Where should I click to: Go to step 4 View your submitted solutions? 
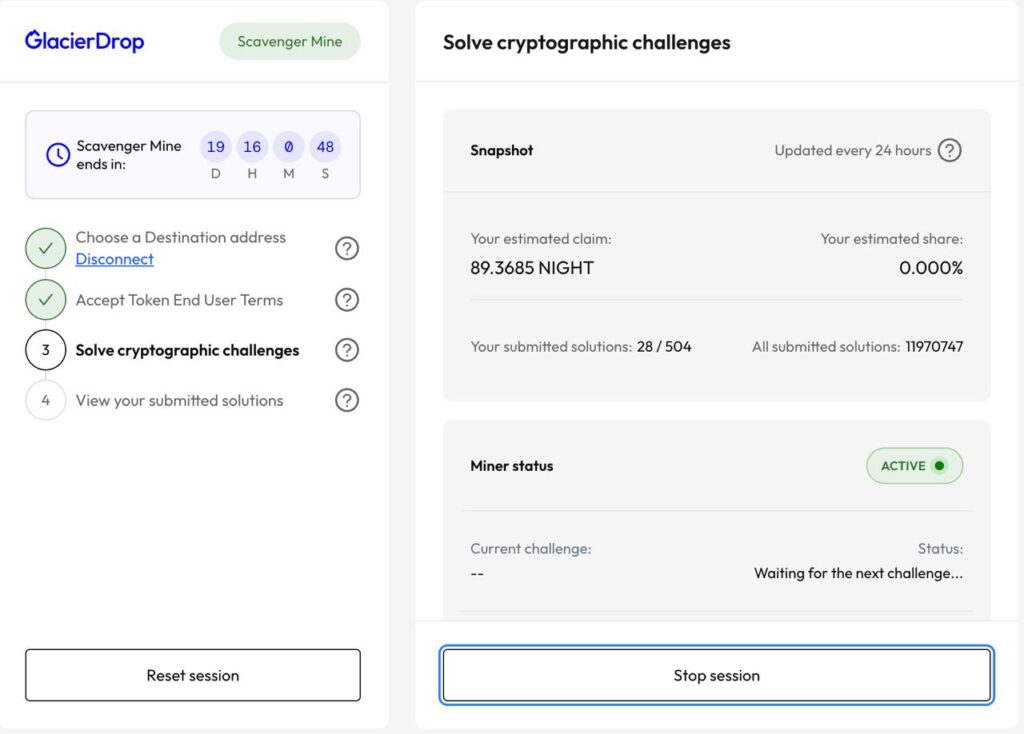pyautogui.click(x=179, y=400)
